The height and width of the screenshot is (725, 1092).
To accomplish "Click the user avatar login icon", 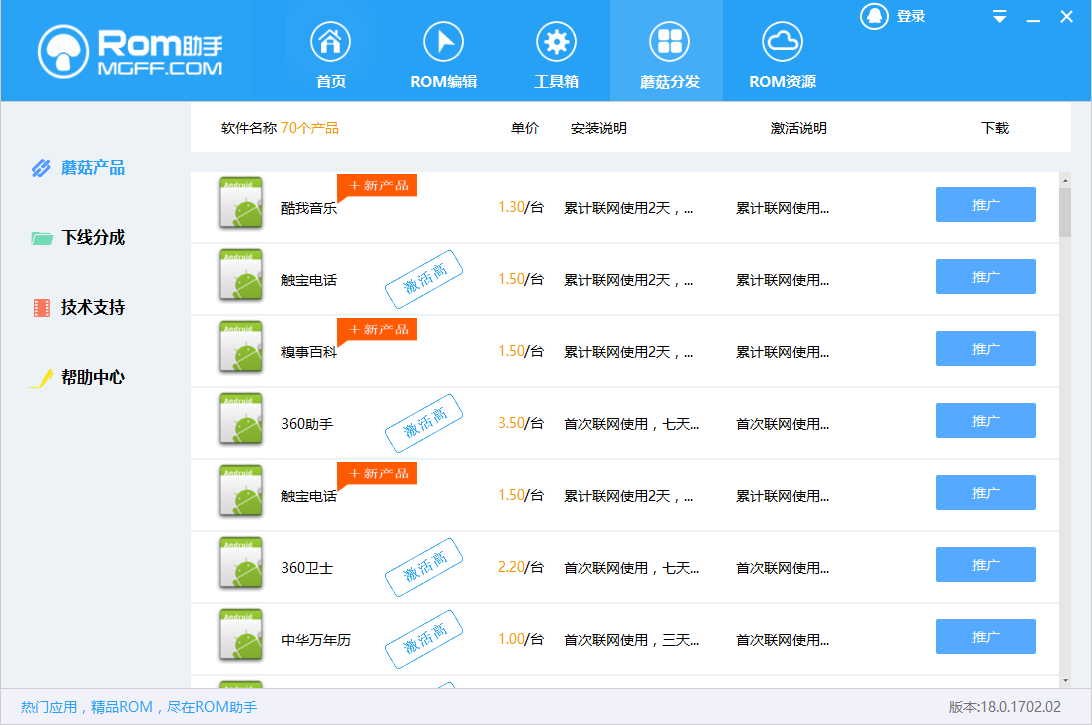I will click(875, 16).
